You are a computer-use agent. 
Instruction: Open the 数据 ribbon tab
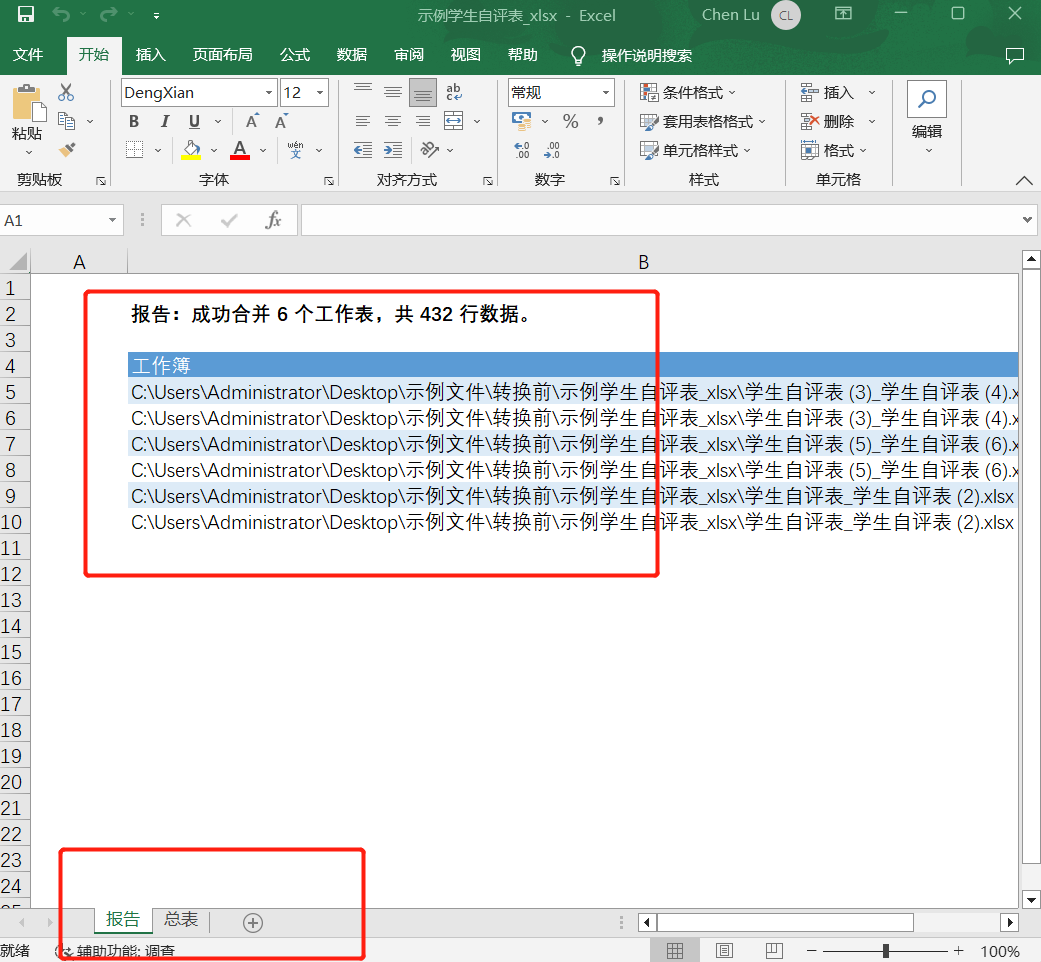coord(352,55)
